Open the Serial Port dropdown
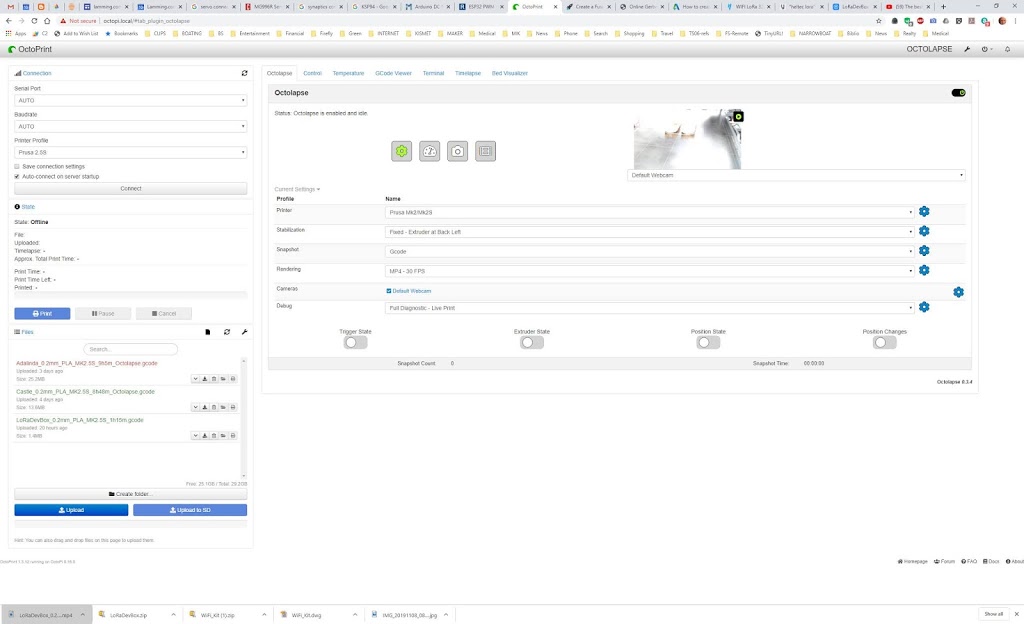The image size is (1024, 624). coord(131,101)
